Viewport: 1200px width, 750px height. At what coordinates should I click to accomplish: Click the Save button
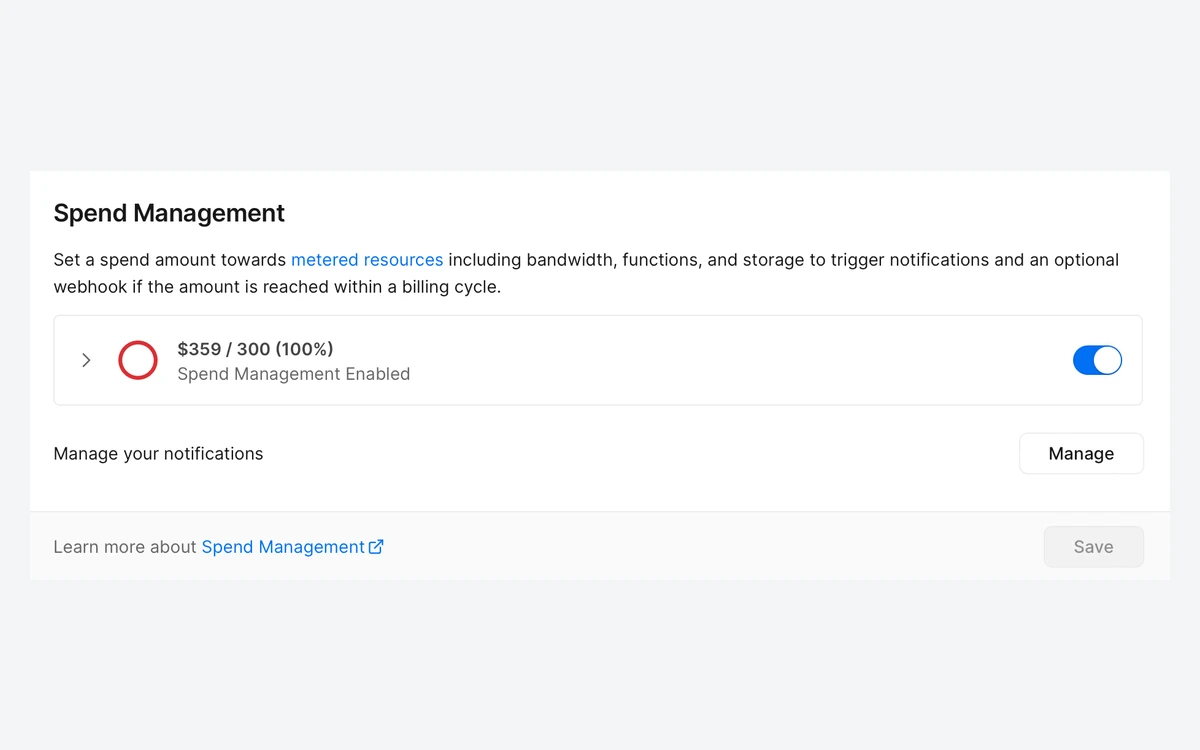1093,547
